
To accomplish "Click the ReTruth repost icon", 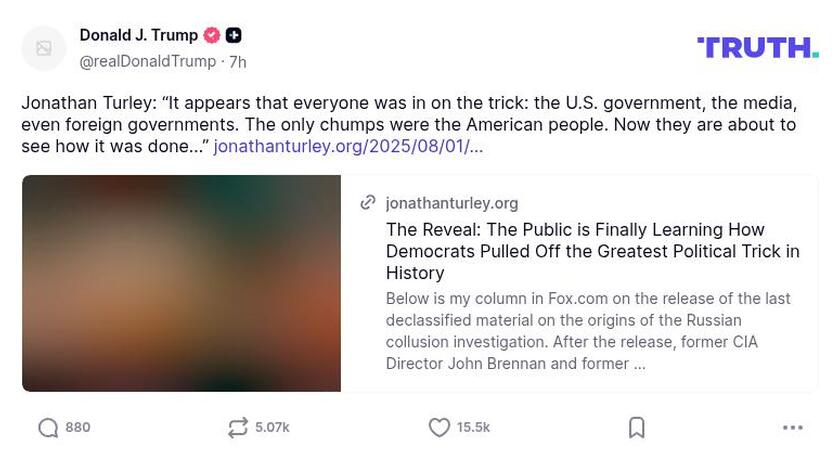I will point(237,428).
